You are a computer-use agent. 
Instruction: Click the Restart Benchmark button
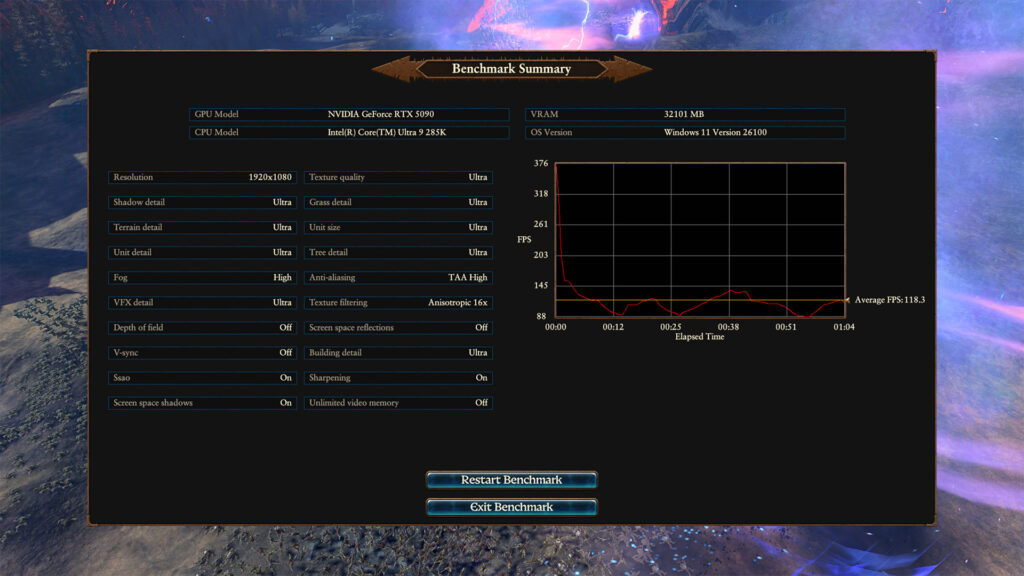coord(511,479)
